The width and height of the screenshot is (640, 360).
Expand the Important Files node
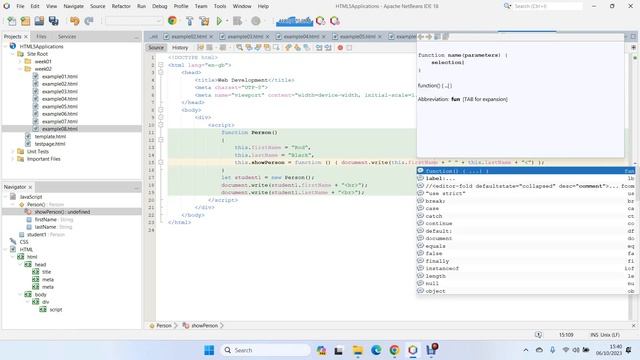tap(13, 159)
